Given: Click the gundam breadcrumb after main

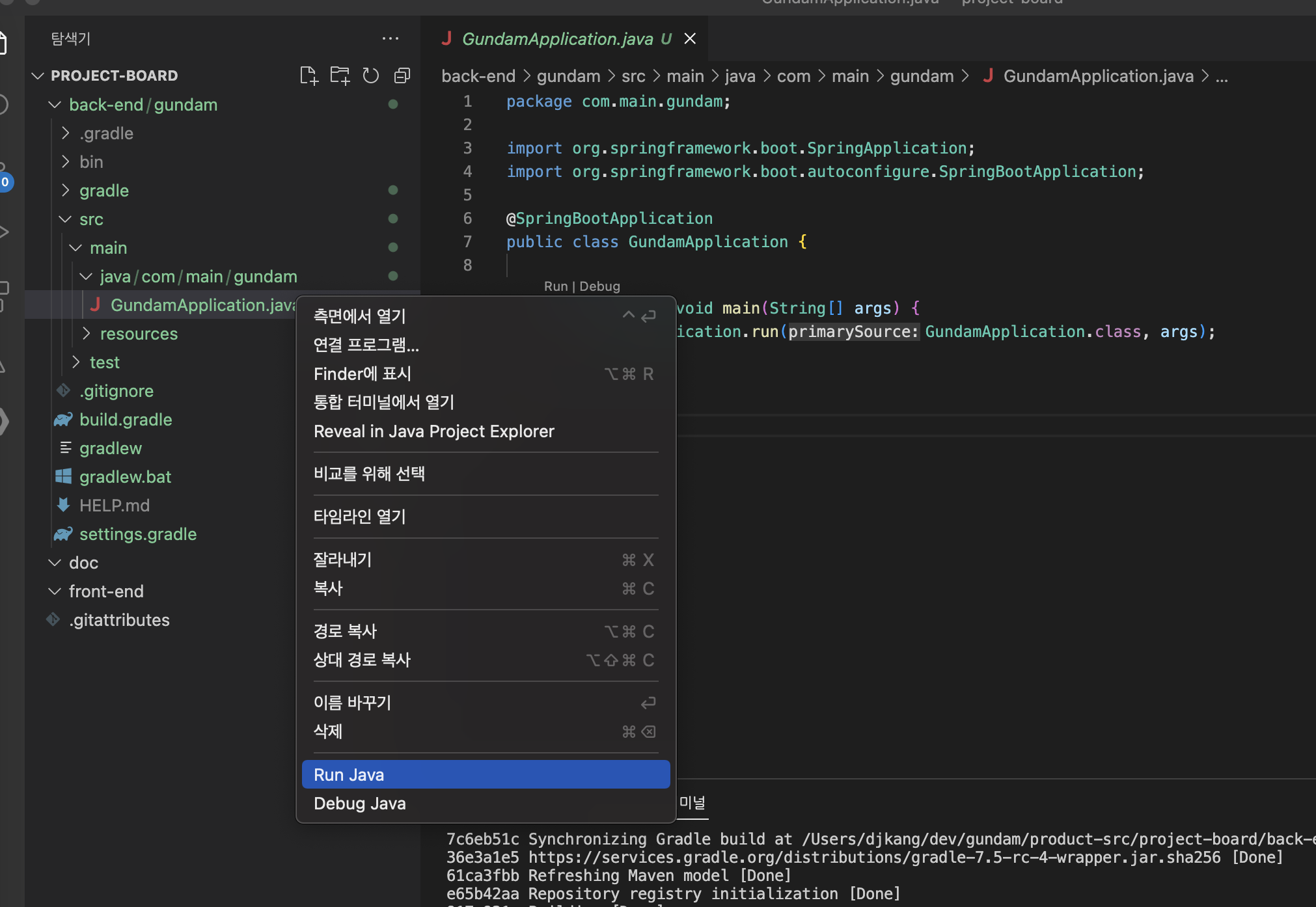Looking at the screenshot, I should pyautogui.click(x=922, y=76).
